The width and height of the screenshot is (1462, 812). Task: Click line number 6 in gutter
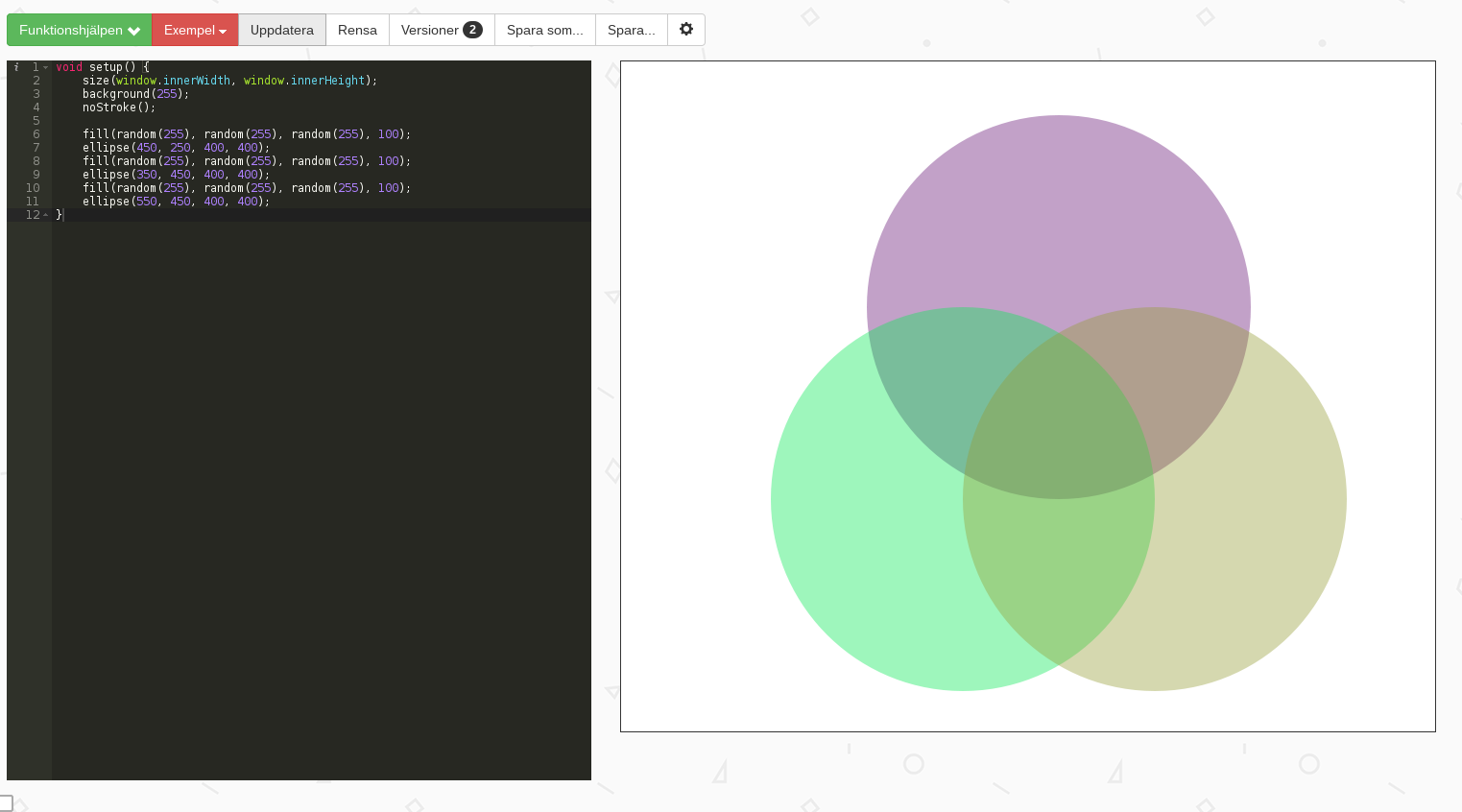36,134
